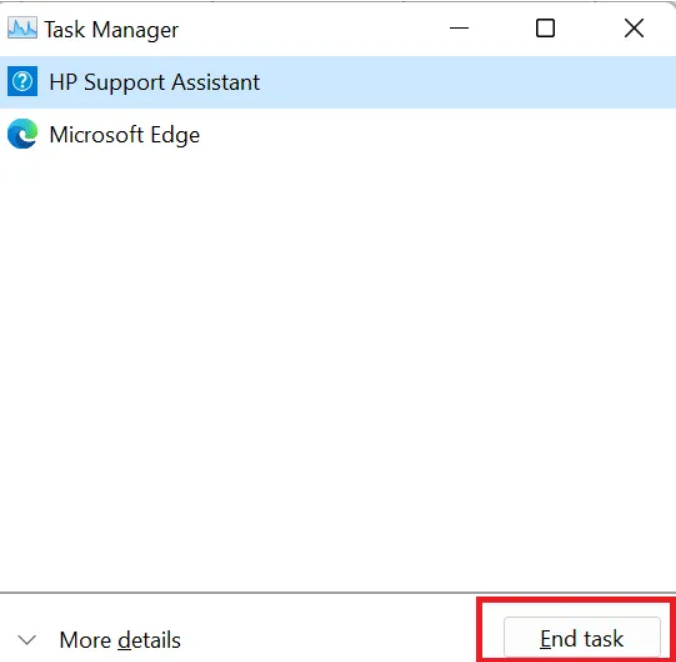Click the More details text label

(x=120, y=640)
